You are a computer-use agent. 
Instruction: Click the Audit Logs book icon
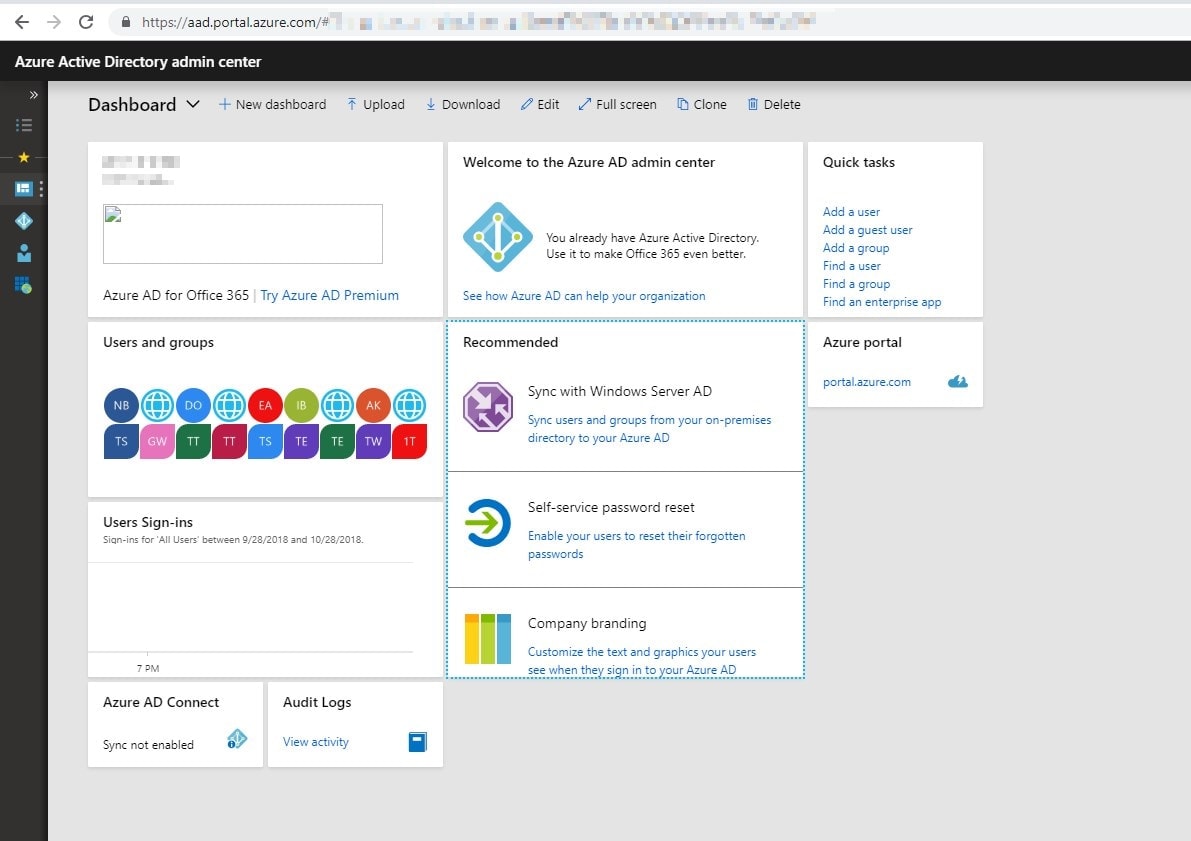pyautogui.click(x=417, y=742)
